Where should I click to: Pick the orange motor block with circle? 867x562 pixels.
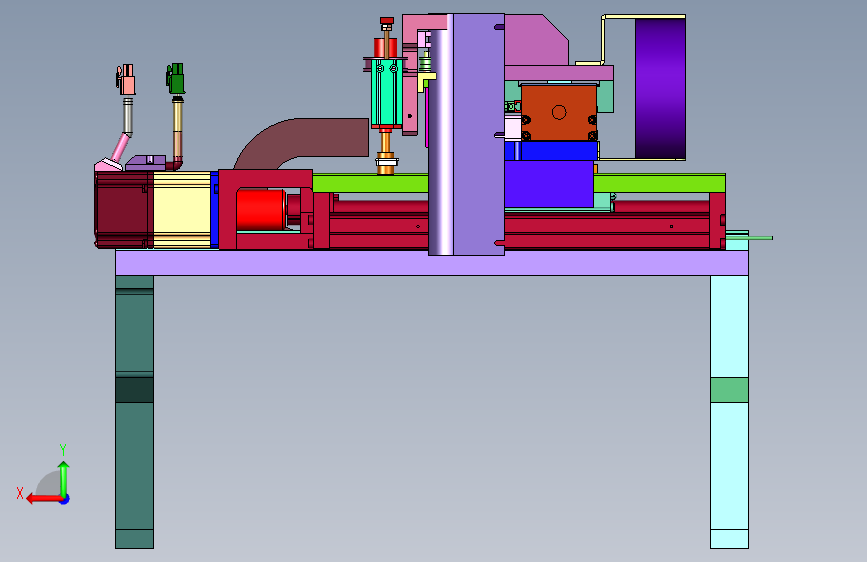pyautogui.click(x=558, y=112)
